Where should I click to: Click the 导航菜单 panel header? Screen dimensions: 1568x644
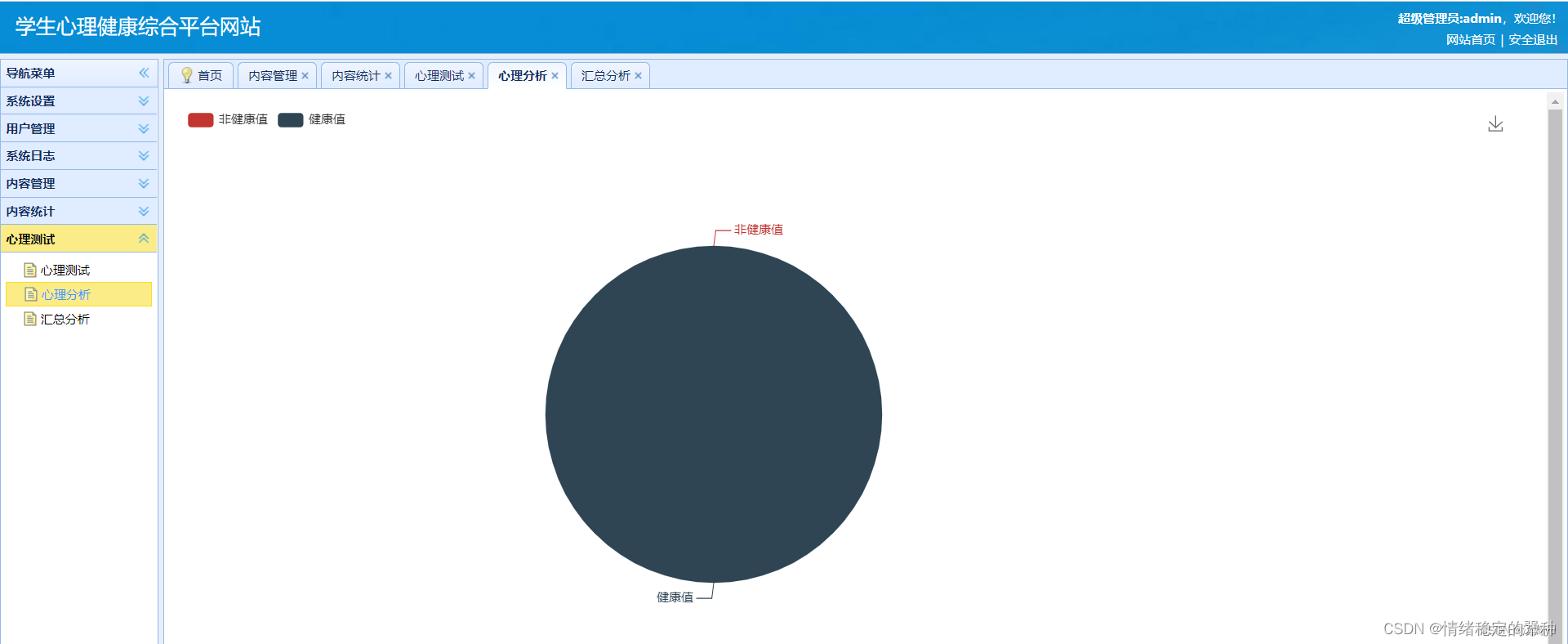tap(78, 73)
